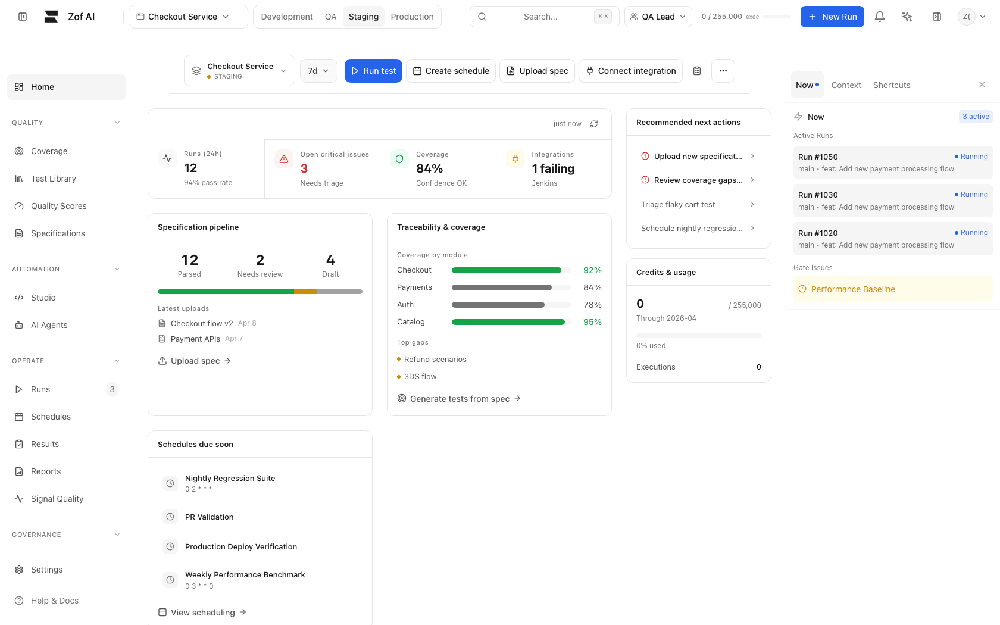The image size is (1000, 625).
Task: Click the coverage circle icon
Action: pyautogui.click(x=399, y=159)
